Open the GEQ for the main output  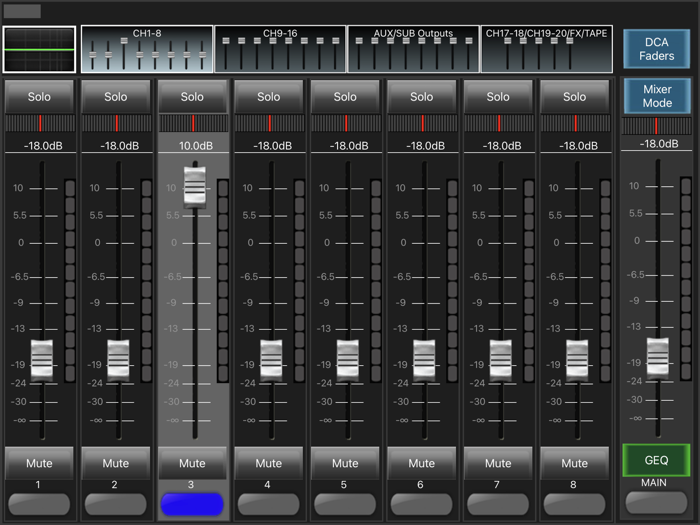click(656, 460)
